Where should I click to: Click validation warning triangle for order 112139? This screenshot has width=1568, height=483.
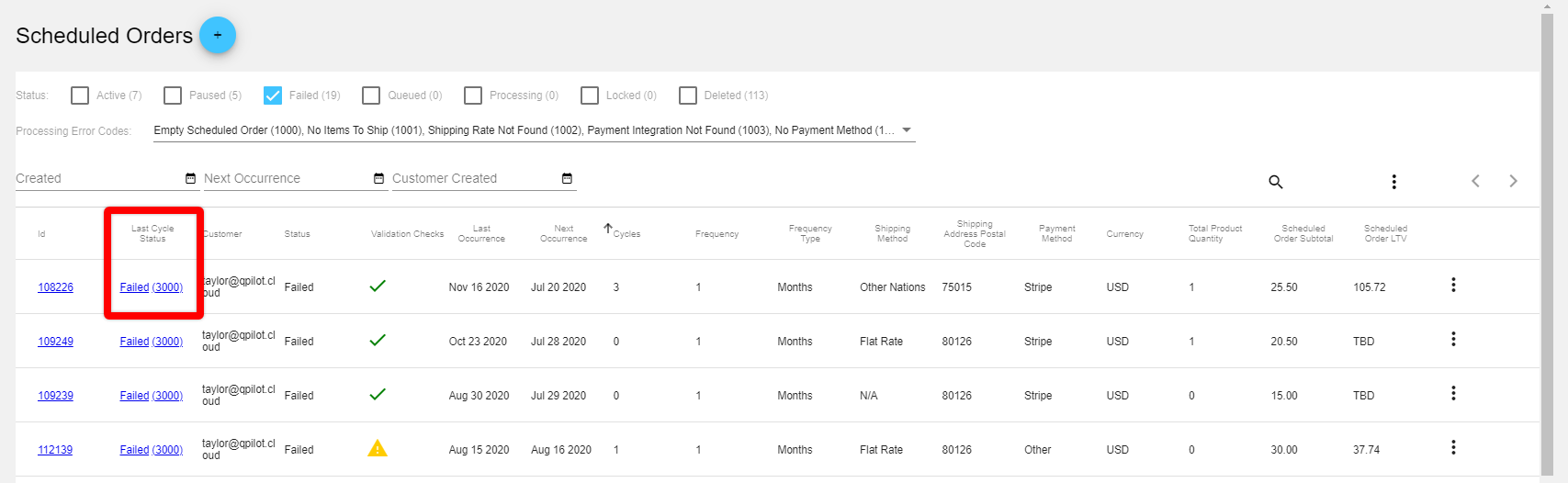[x=378, y=448]
